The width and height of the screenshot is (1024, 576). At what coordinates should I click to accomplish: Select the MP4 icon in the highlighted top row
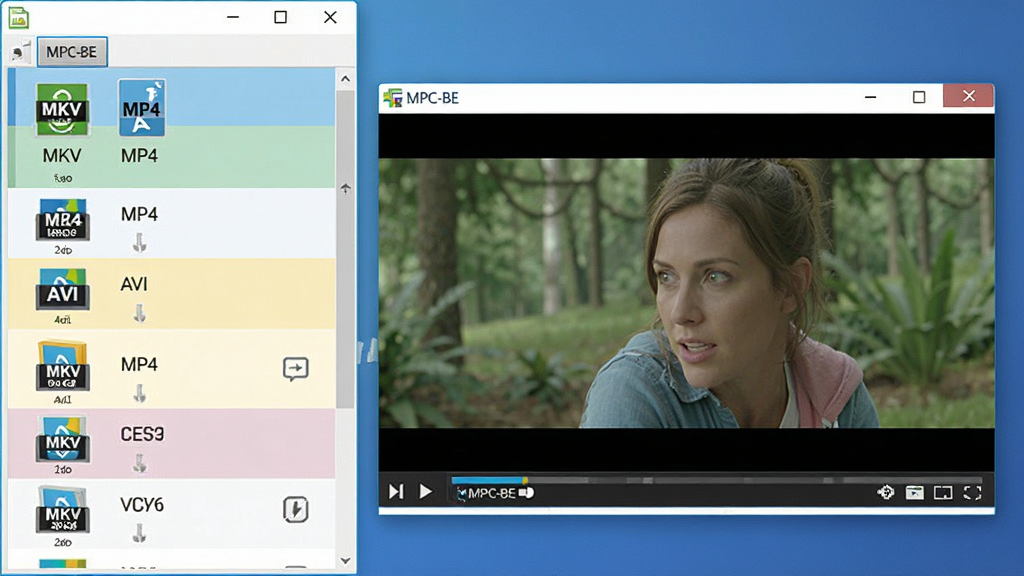142,108
